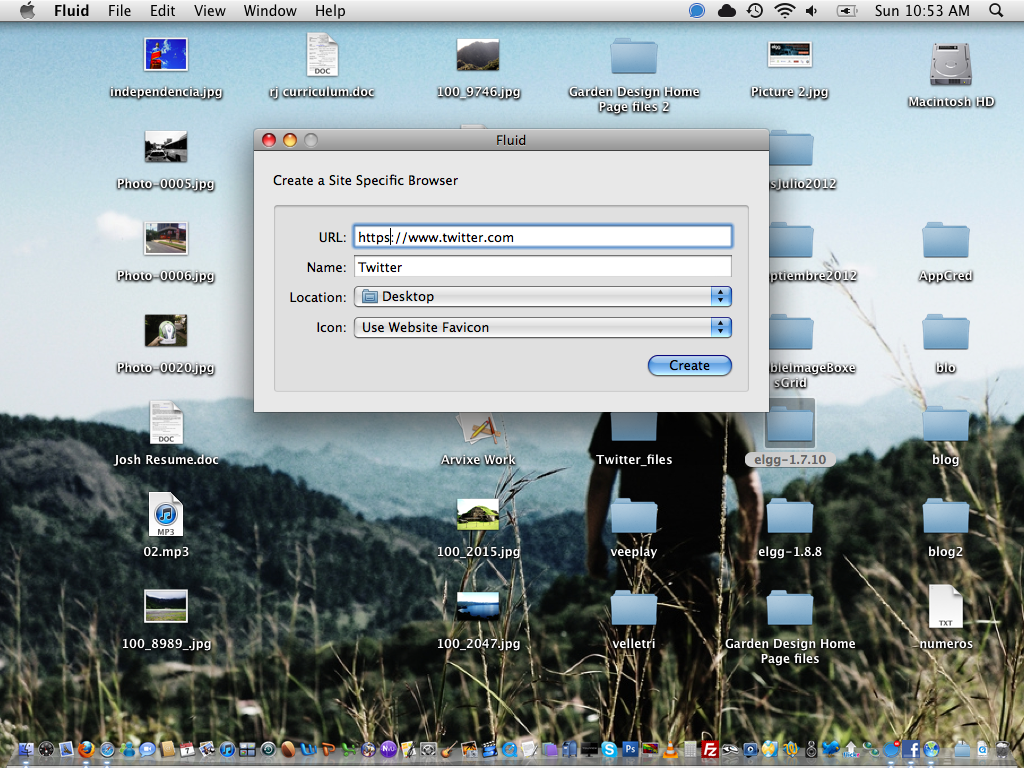Image resolution: width=1024 pixels, height=768 pixels.
Task: Select the elgg-1.8.8 folder
Action: 790,517
